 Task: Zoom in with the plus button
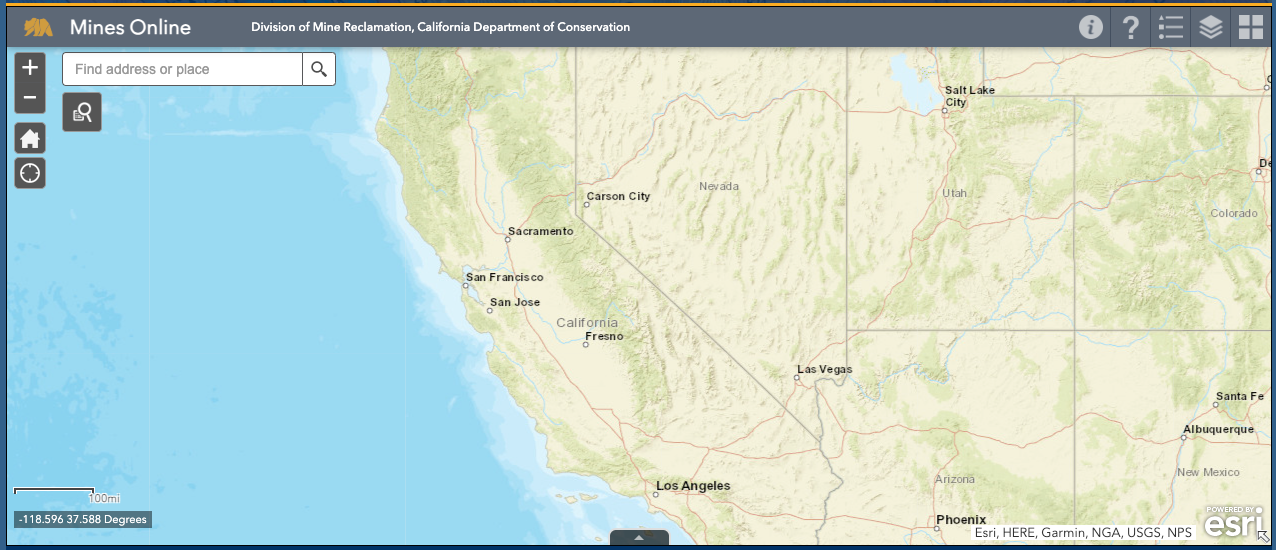coord(30,68)
